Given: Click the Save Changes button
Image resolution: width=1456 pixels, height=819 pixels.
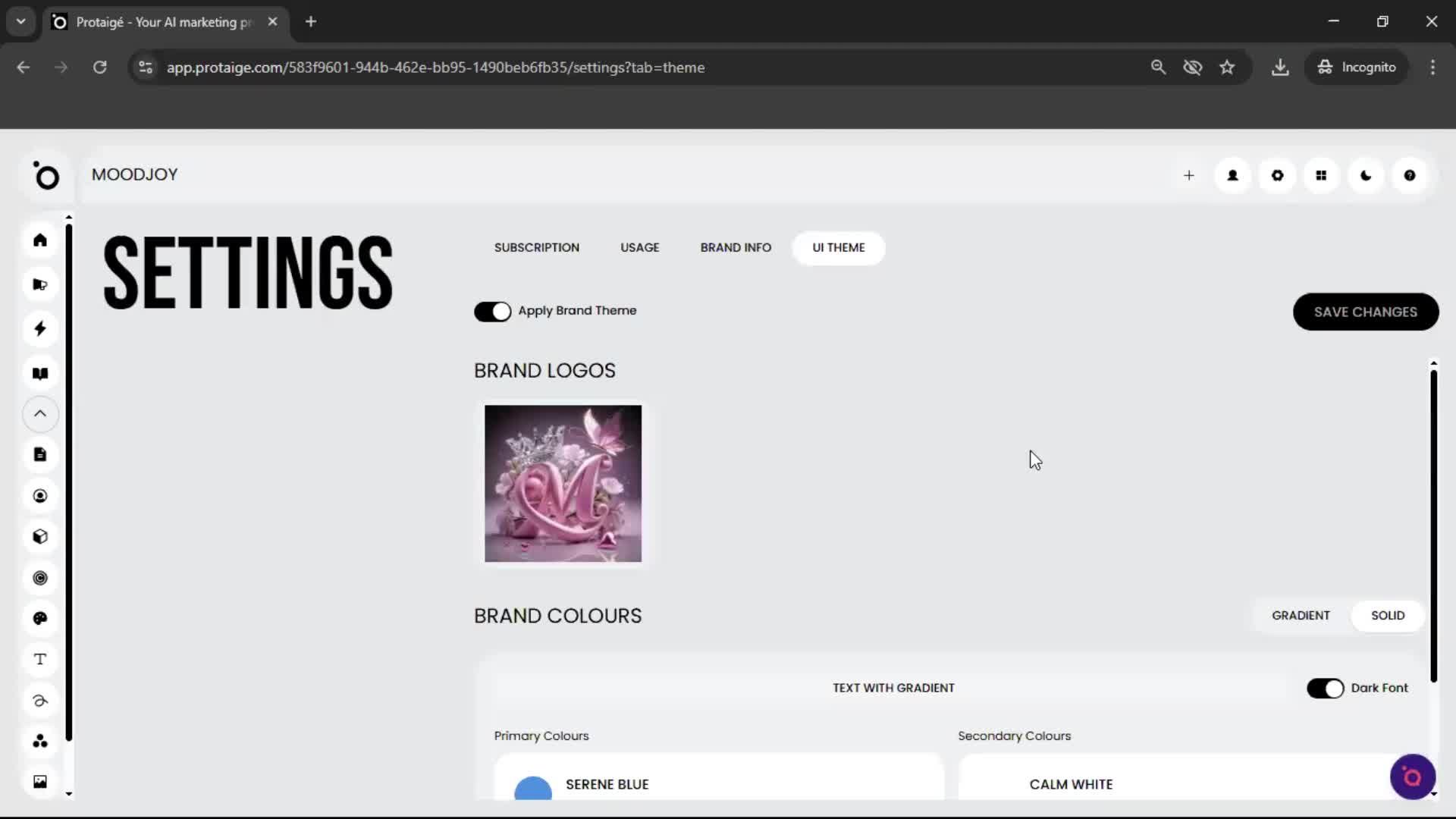Looking at the screenshot, I should [x=1365, y=312].
